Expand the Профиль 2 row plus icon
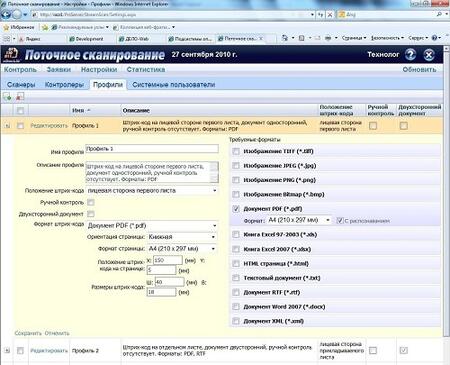Viewport: 450px width, 365px height. click(7, 351)
